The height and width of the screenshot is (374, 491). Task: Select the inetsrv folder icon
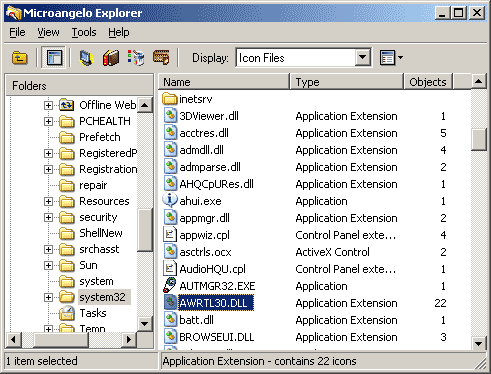[x=170, y=99]
